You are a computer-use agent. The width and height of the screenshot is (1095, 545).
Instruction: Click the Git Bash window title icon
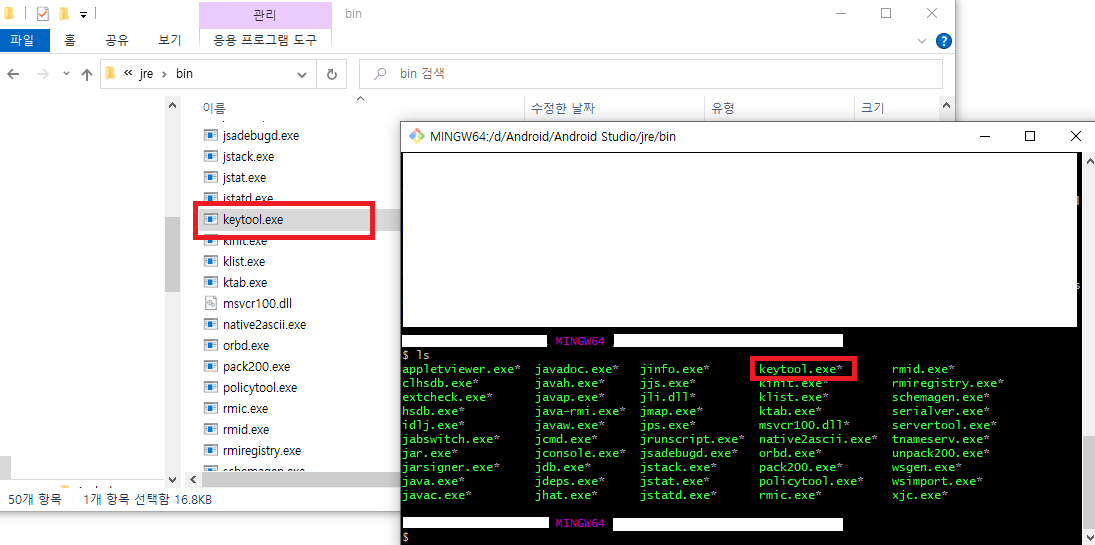point(416,136)
